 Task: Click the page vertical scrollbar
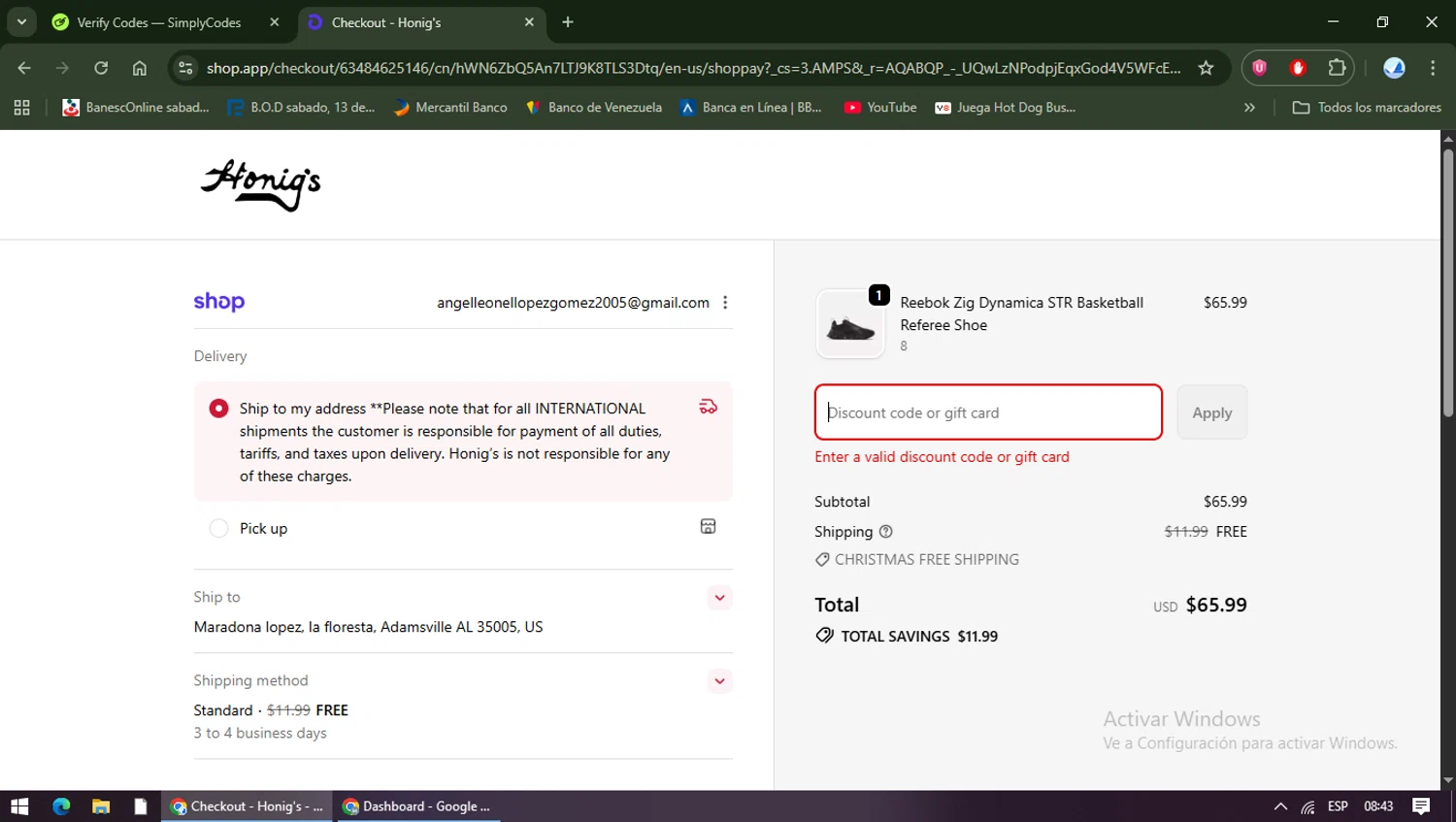pyautogui.click(x=1448, y=281)
